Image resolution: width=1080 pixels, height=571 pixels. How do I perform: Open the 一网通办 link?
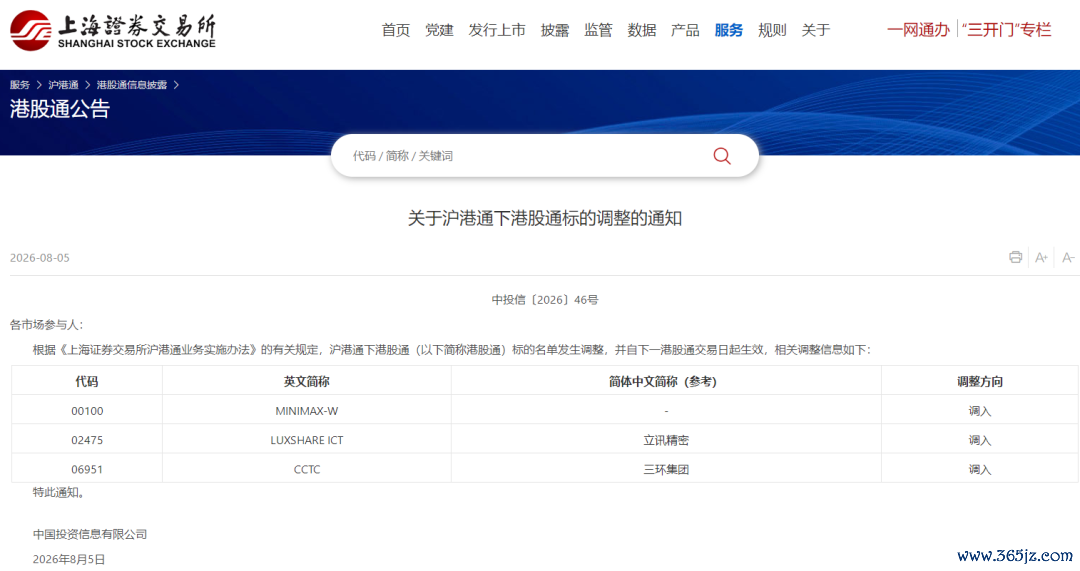click(x=919, y=30)
